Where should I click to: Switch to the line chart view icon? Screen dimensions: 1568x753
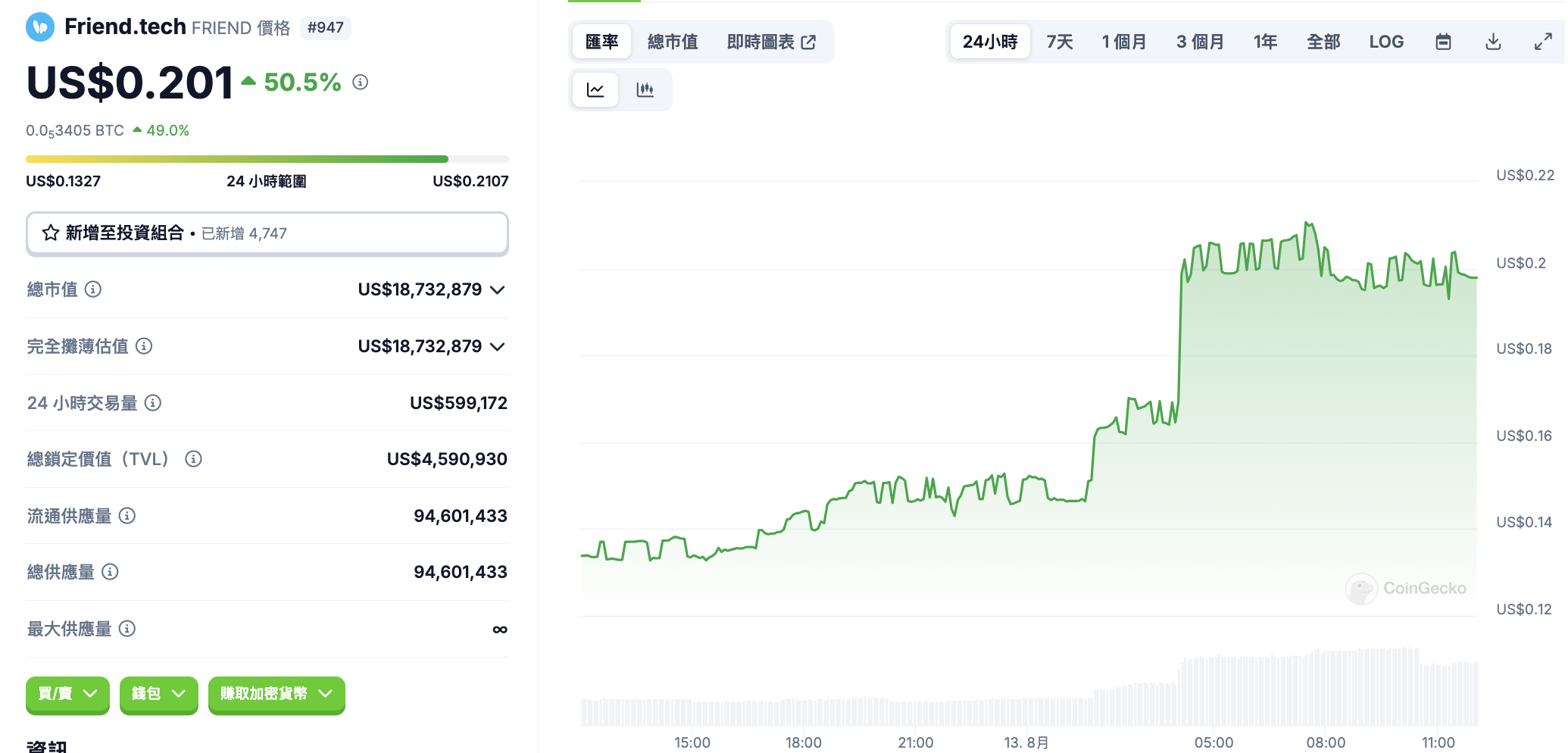point(595,90)
